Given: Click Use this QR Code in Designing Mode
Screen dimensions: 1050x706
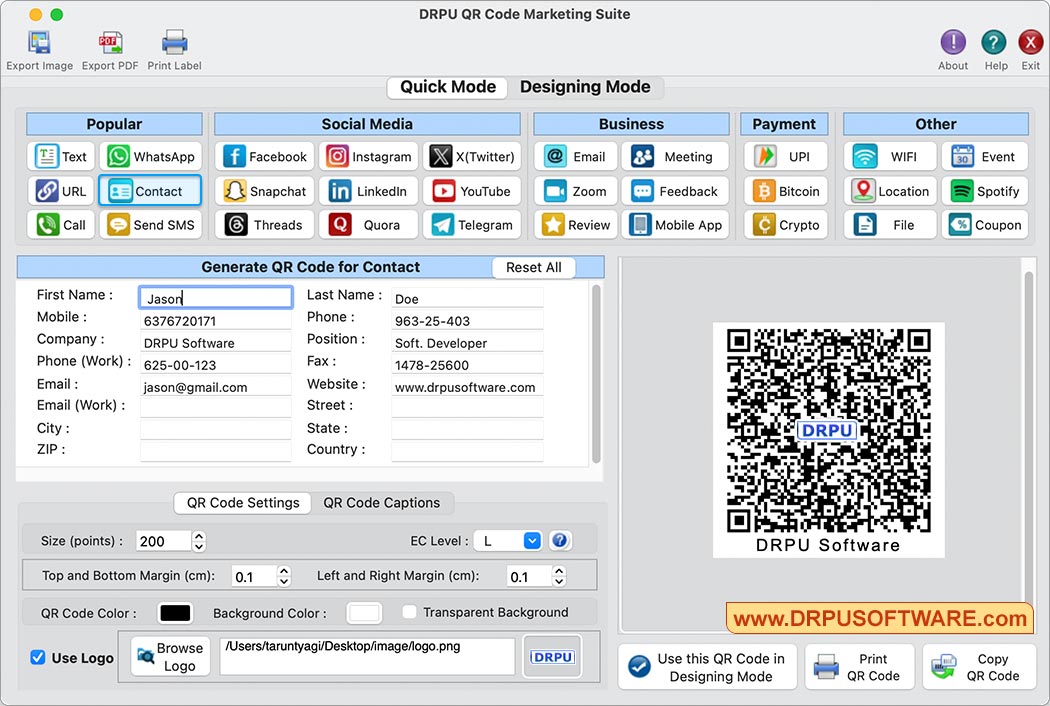Looking at the screenshot, I should [707, 666].
